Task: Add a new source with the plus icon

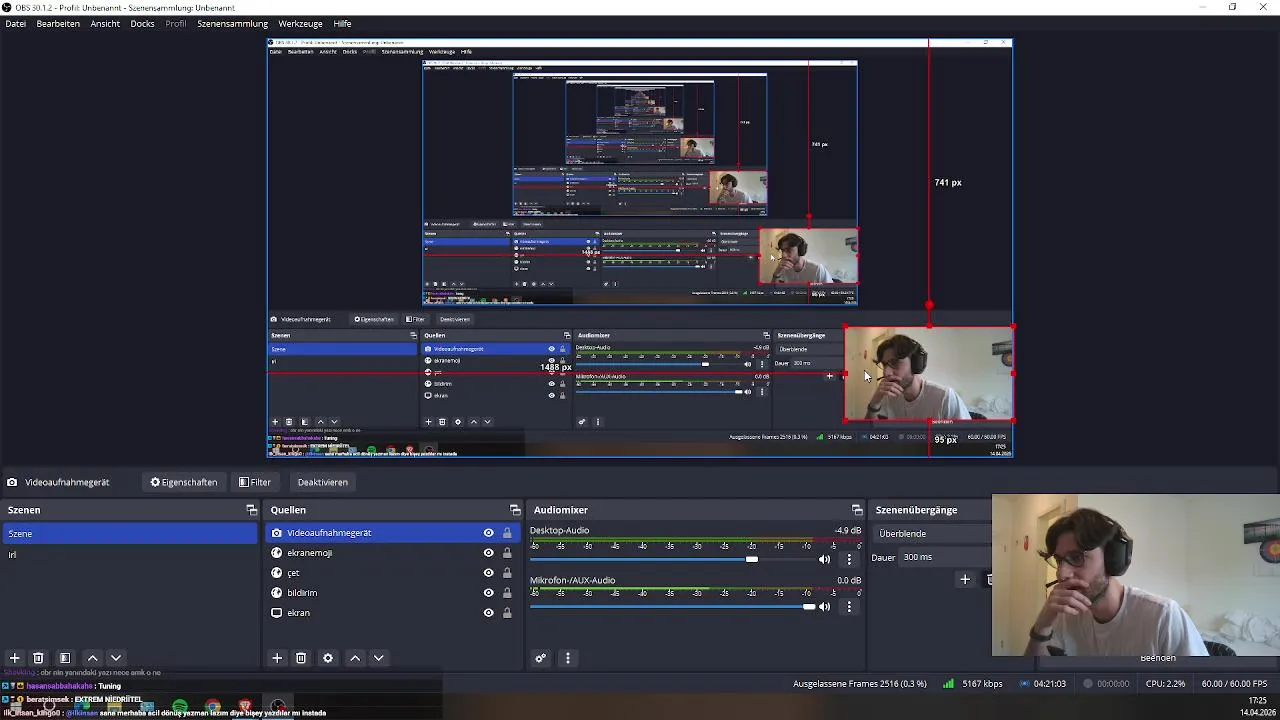Action: 277,658
